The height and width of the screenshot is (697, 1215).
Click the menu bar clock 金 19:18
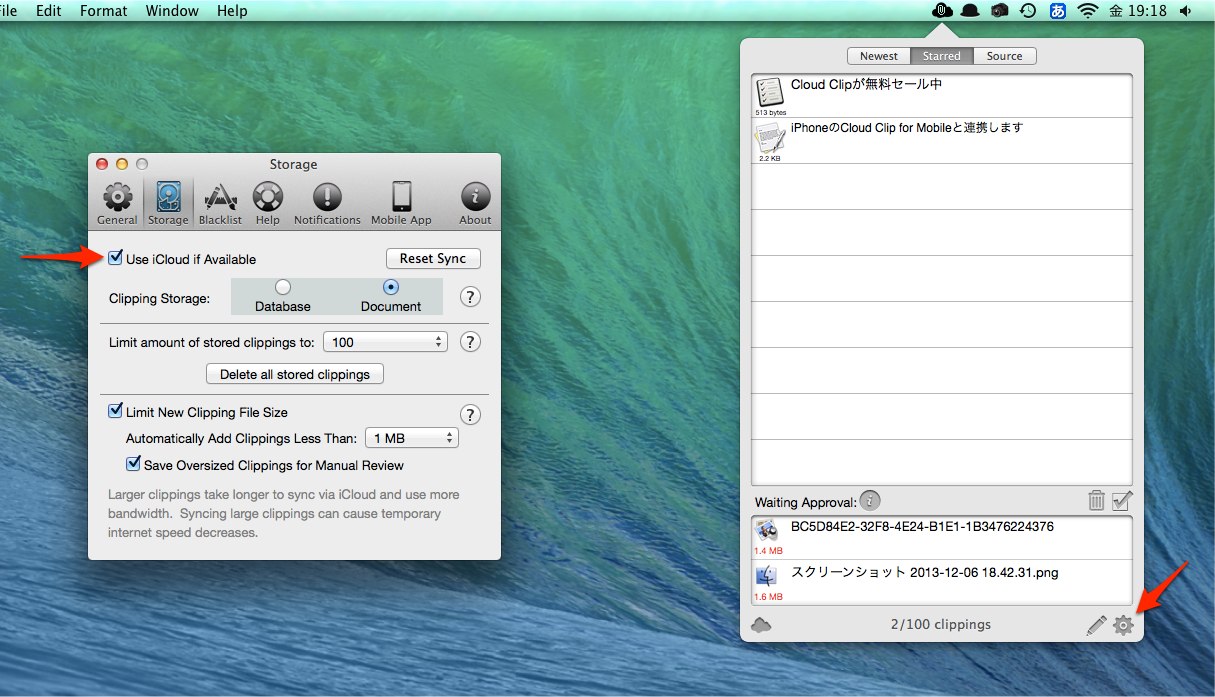click(1138, 11)
